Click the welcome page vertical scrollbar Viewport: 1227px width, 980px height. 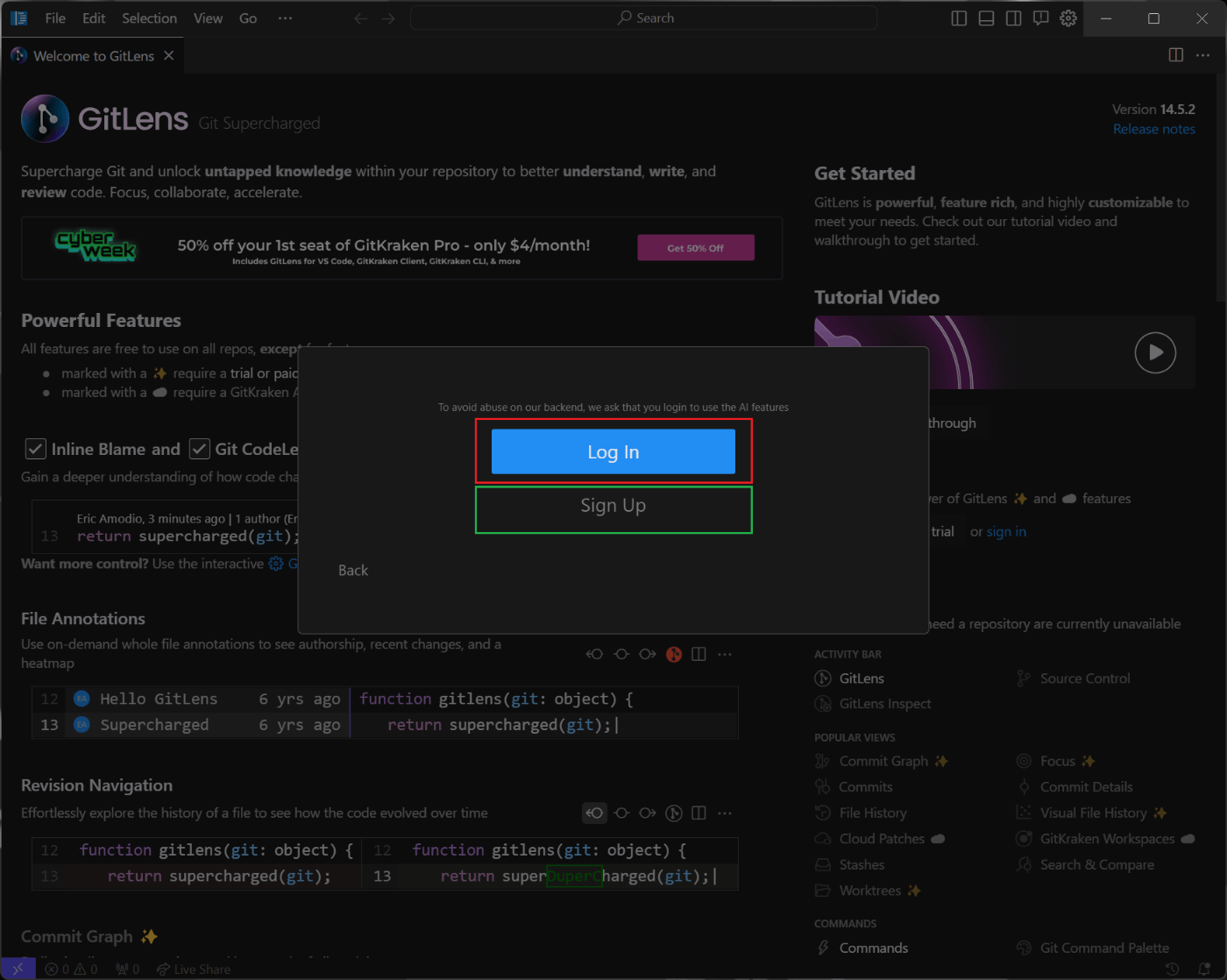1221,188
